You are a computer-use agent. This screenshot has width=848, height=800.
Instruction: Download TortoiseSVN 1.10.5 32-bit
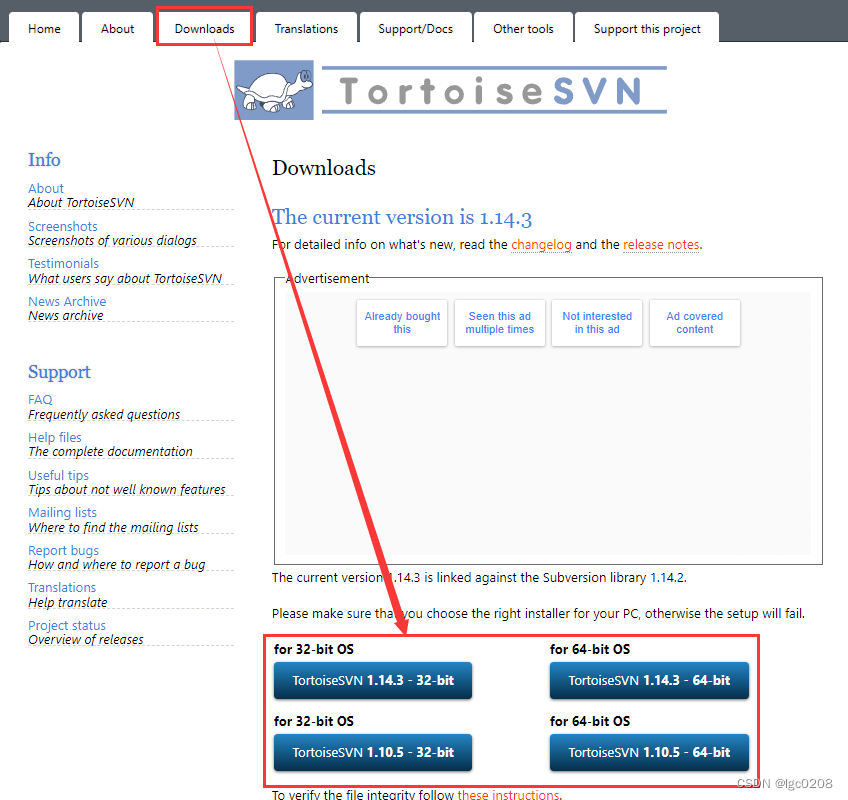click(373, 752)
